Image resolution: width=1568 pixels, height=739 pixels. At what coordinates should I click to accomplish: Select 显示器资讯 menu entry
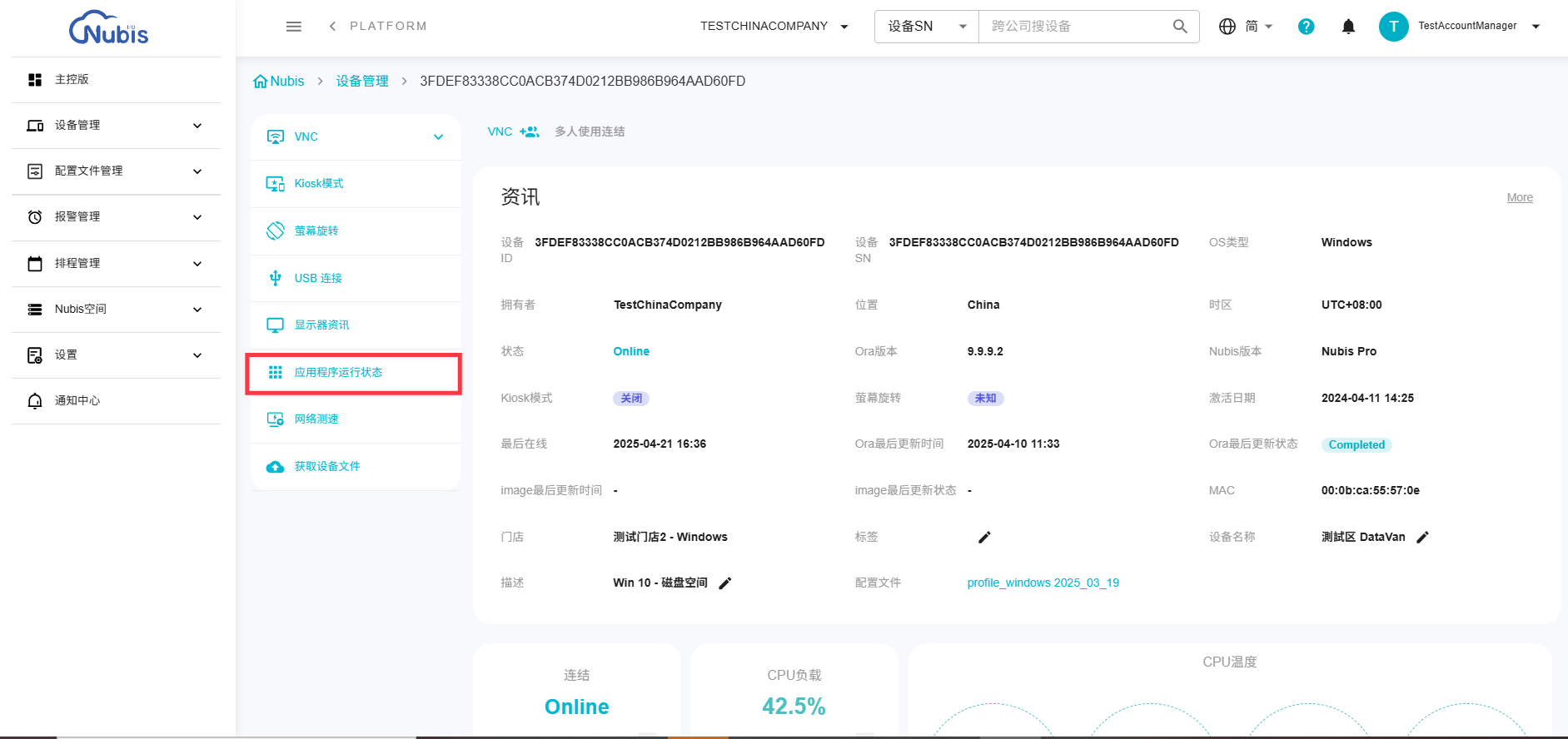tap(356, 325)
